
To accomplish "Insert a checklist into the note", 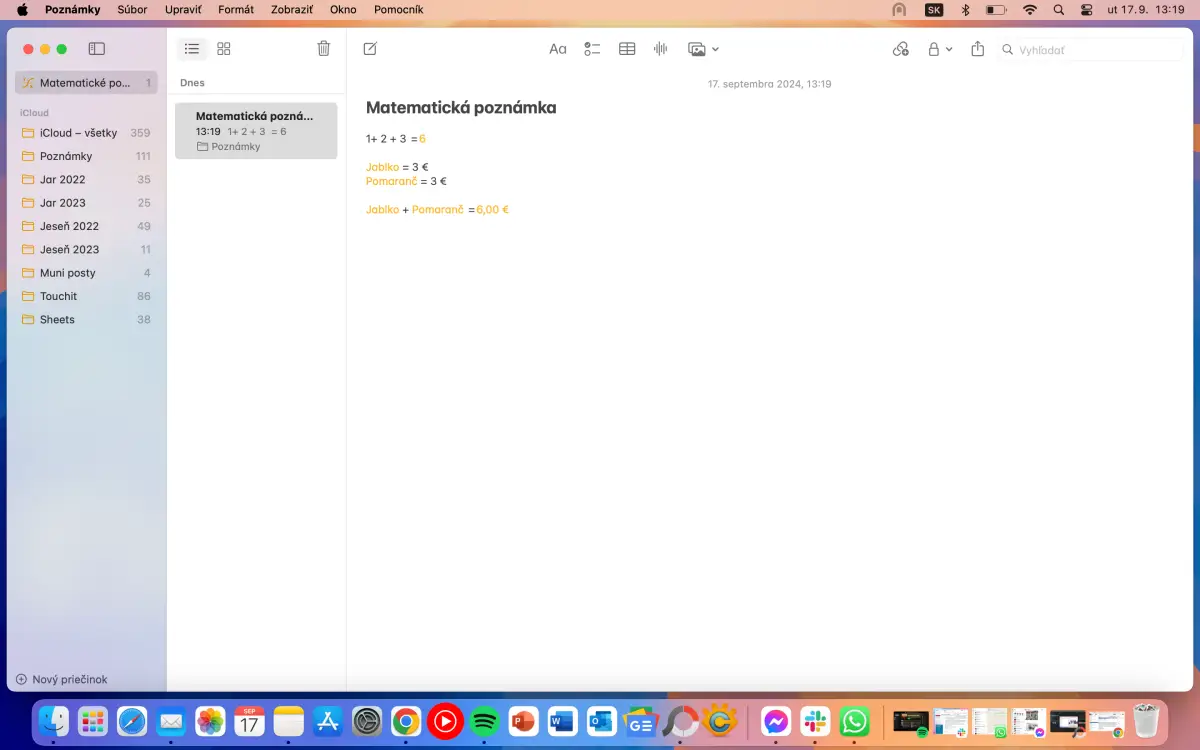I will (592, 49).
